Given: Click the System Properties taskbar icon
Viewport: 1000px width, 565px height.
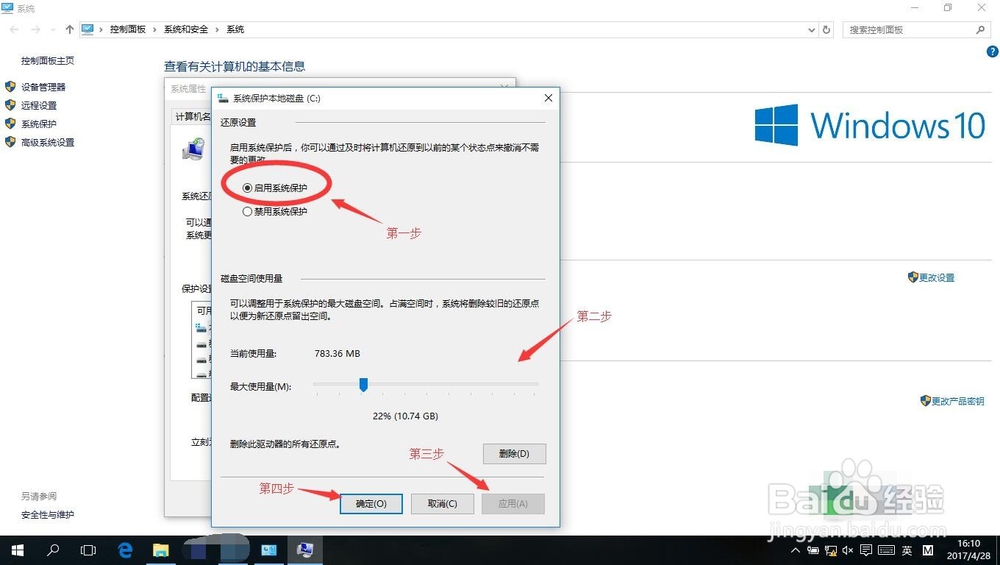Looking at the screenshot, I should tap(305, 550).
